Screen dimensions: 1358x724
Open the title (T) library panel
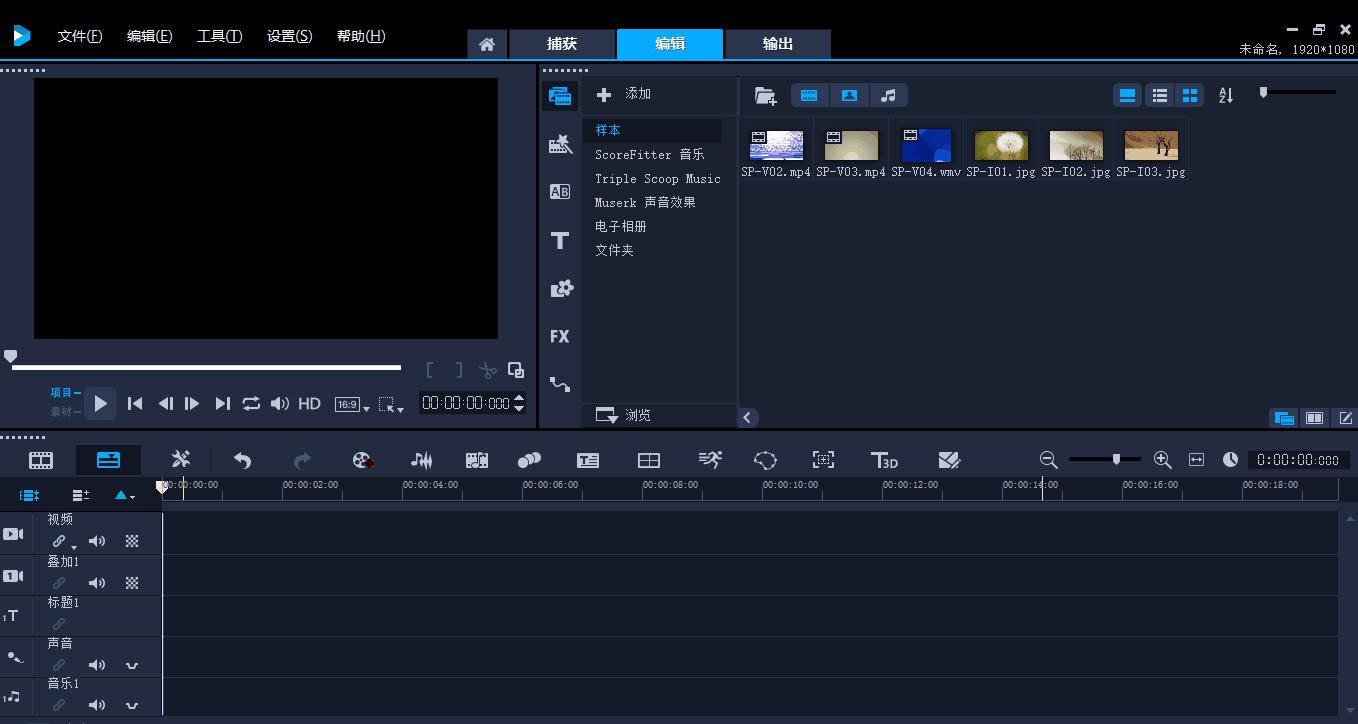coord(559,240)
